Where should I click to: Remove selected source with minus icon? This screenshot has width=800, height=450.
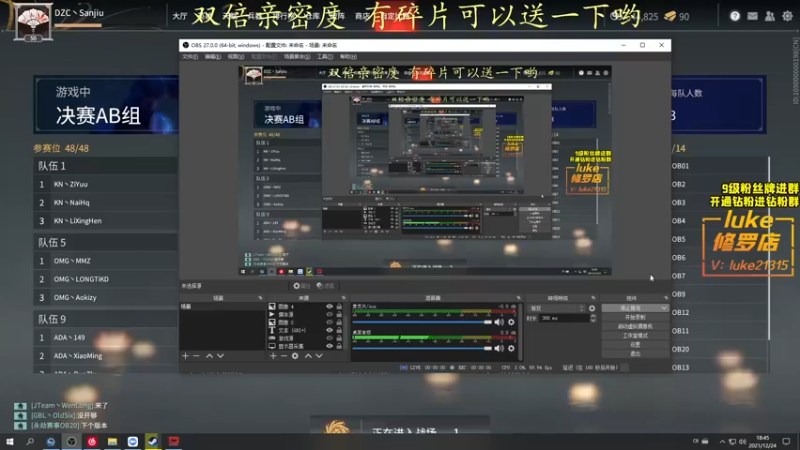point(284,356)
